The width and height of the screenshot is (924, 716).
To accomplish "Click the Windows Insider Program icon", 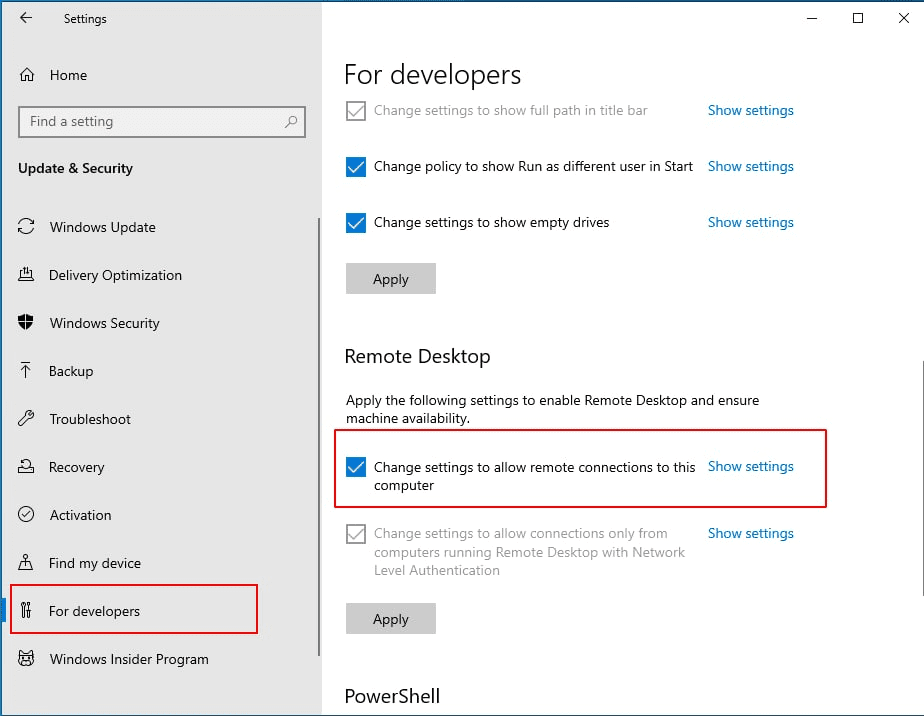I will point(26,658).
